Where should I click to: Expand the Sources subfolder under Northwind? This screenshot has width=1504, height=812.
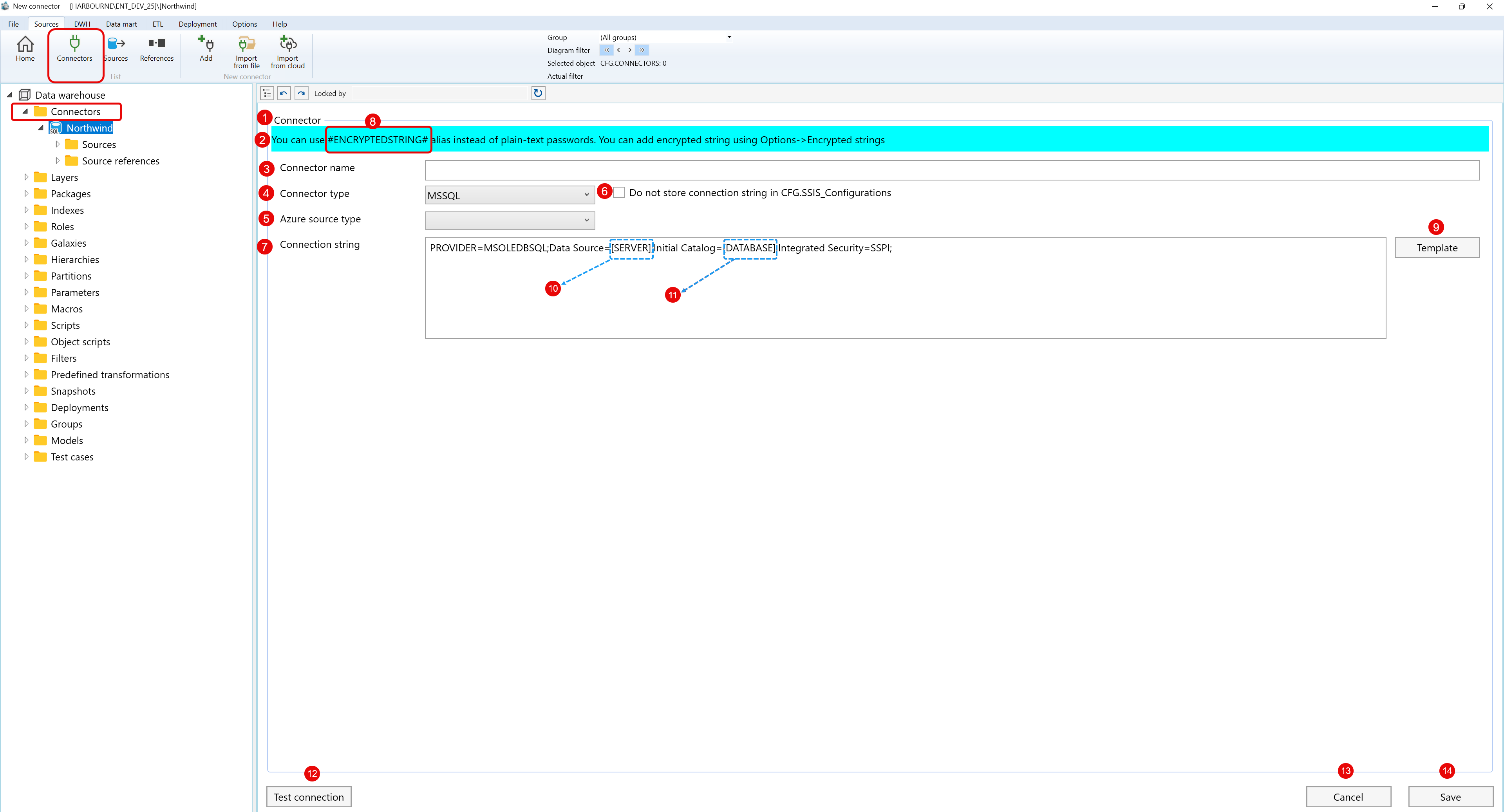click(57, 144)
